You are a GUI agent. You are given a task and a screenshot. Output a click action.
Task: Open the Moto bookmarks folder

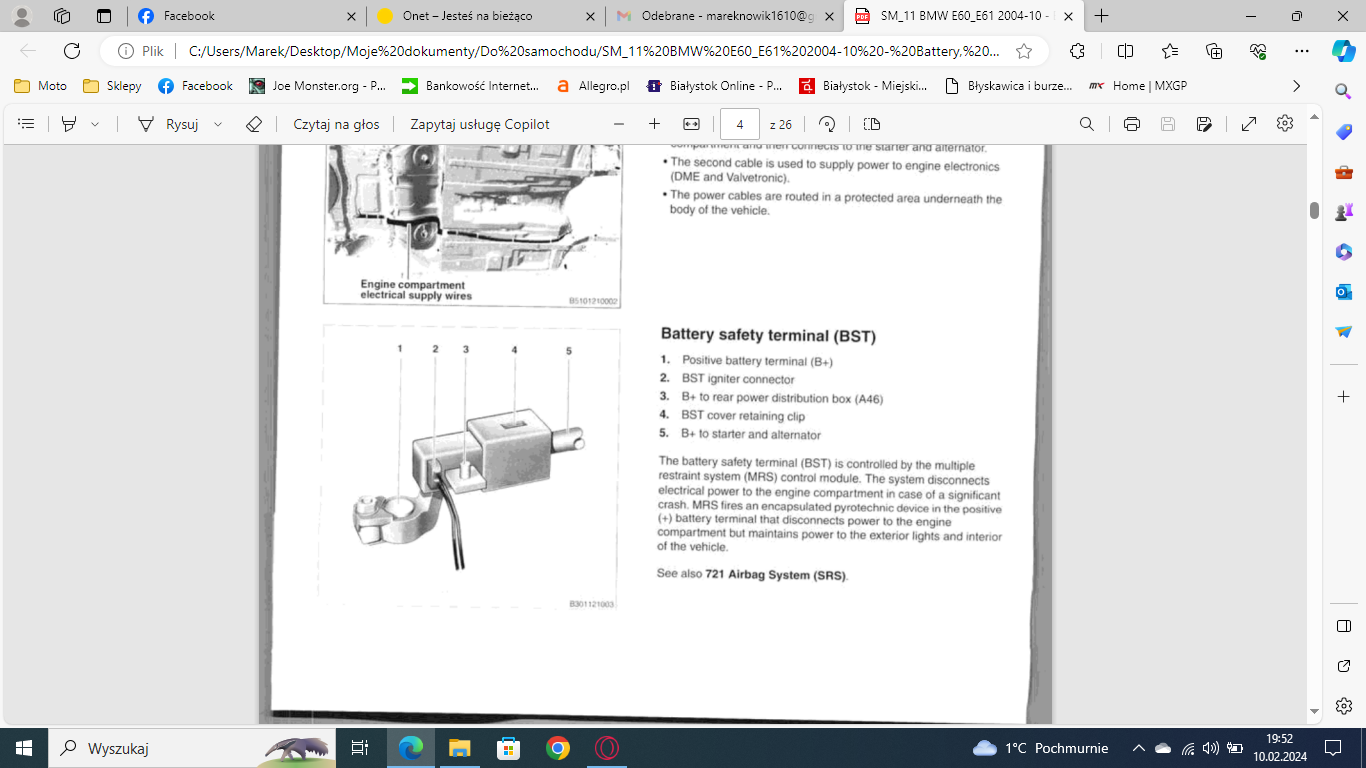point(41,86)
